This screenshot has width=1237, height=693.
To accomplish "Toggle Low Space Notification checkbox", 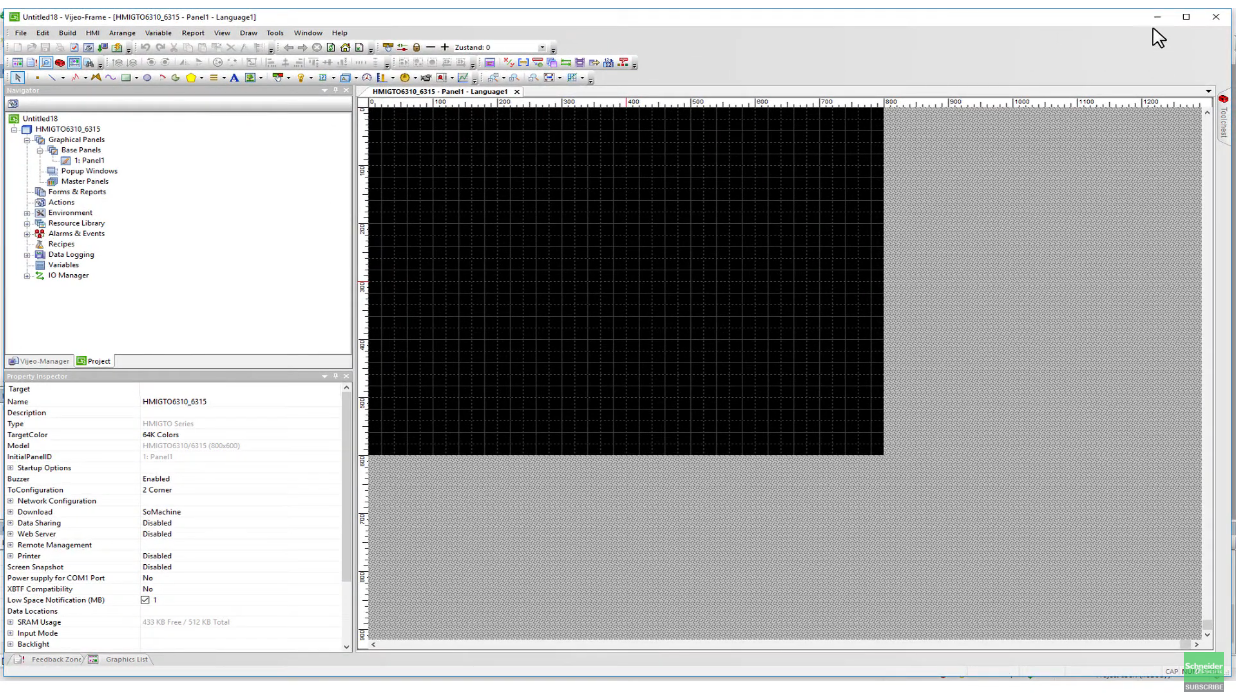I will point(145,600).
